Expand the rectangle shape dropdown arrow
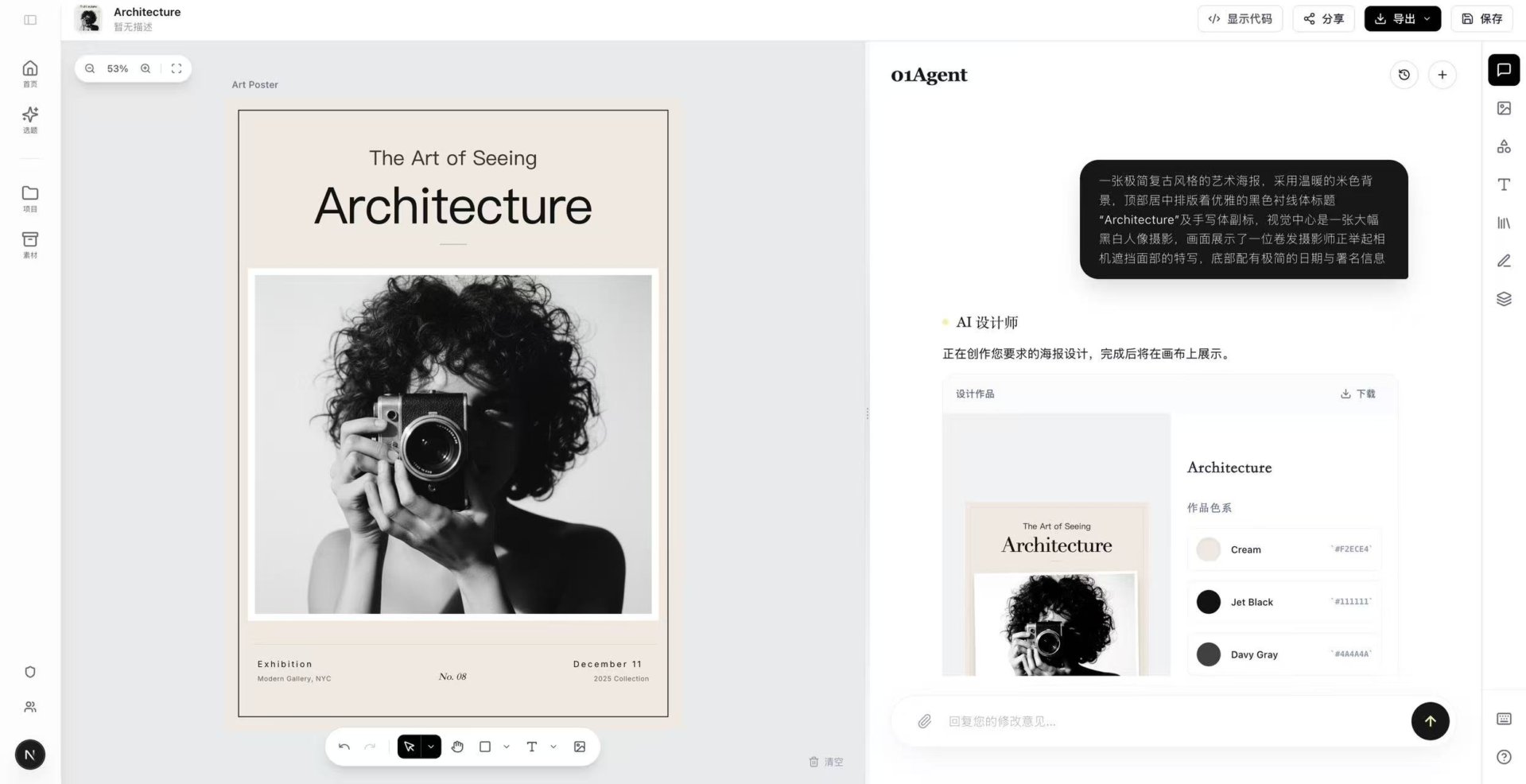The width and height of the screenshot is (1526, 784). (507, 747)
